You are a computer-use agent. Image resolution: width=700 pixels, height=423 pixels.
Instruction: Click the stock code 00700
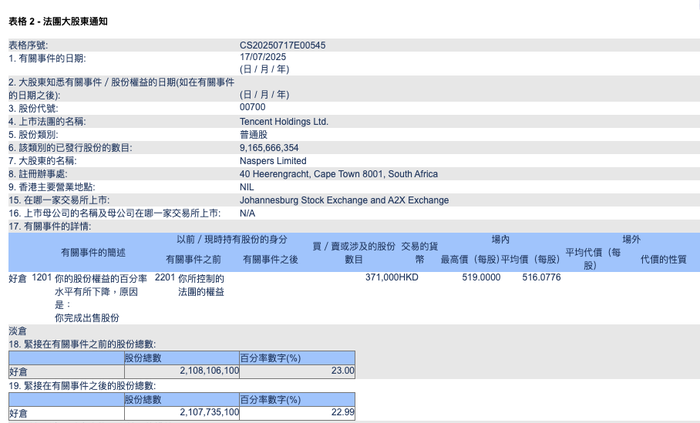click(x=252, y=107)
